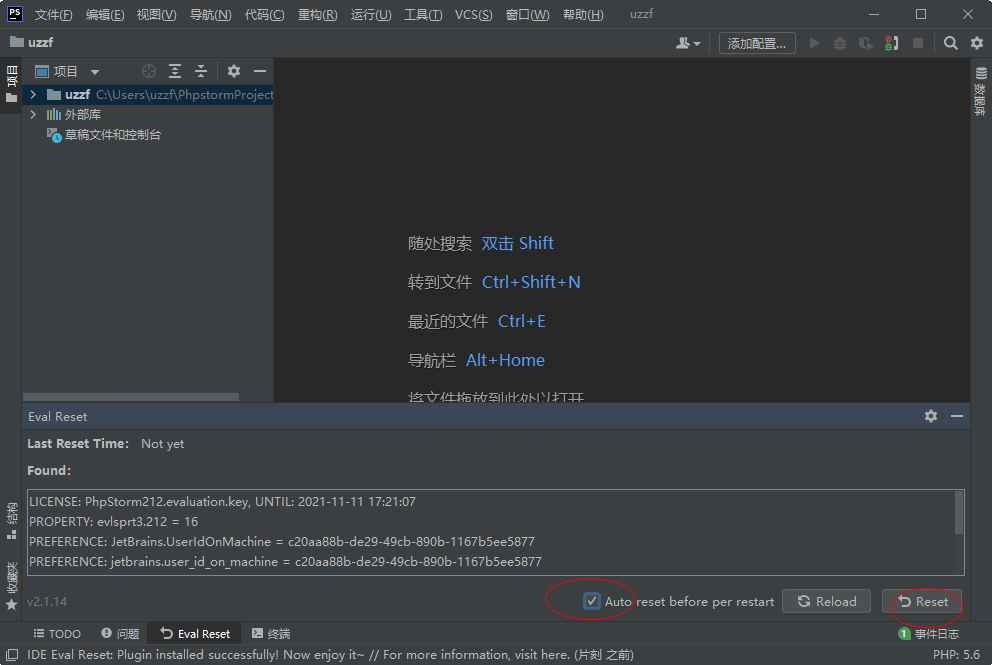Click the Reload button
This screenshot has height=665, width=992.
[x=826, y=601]
